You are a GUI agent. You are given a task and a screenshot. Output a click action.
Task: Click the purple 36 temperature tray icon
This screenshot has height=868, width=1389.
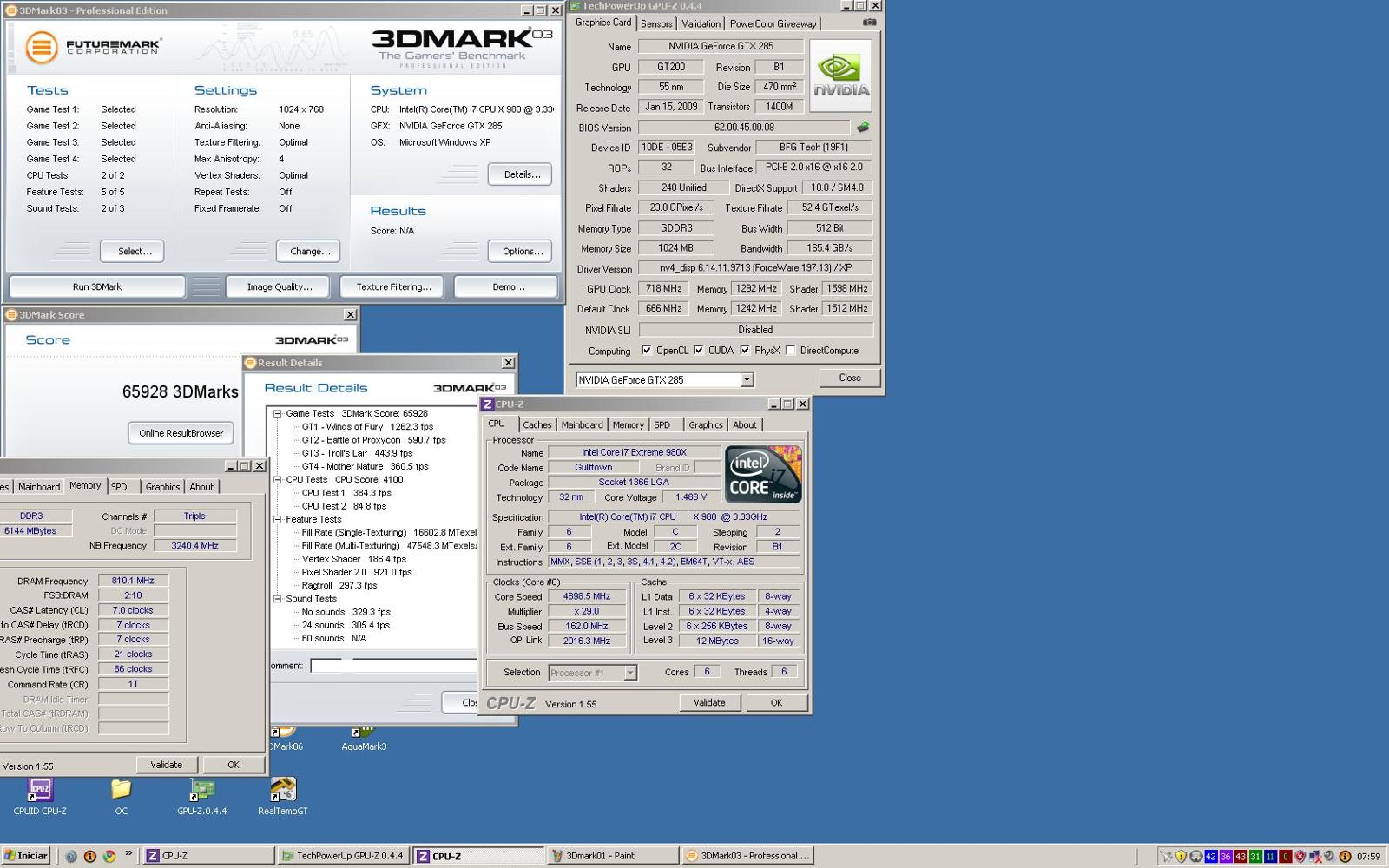[x=1226, y=856]
